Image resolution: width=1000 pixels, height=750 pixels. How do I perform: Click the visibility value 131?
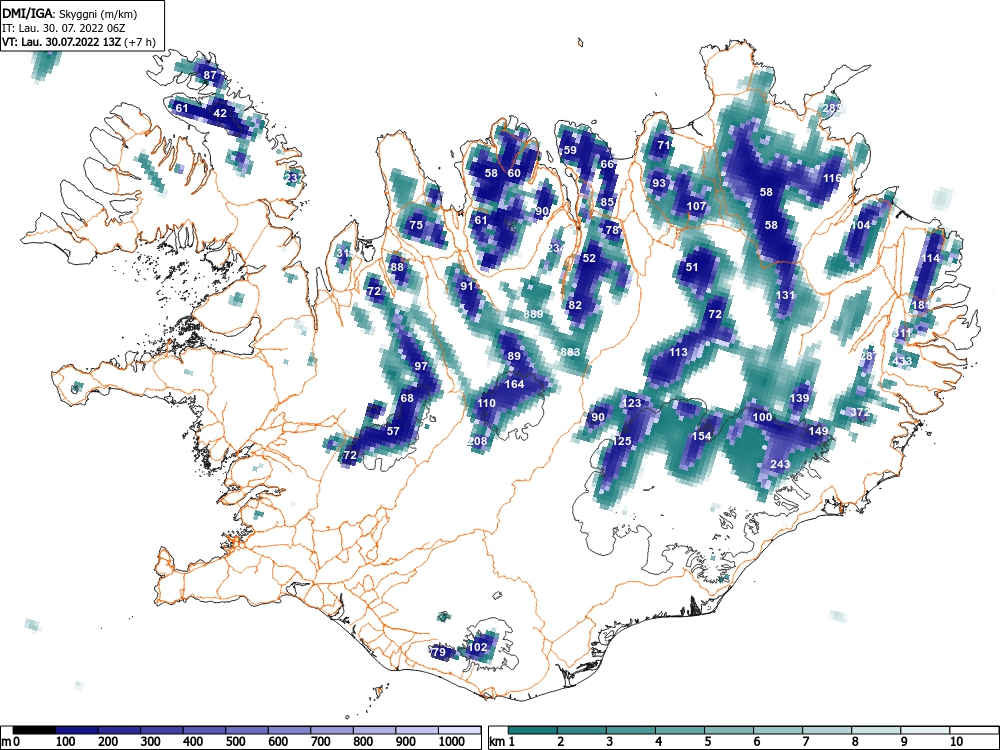(785, 295)
